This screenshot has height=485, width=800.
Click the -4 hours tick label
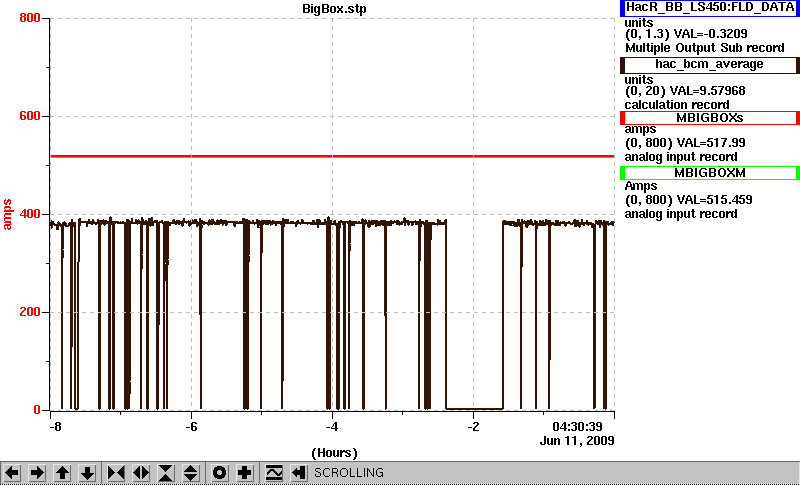point(332,426)
